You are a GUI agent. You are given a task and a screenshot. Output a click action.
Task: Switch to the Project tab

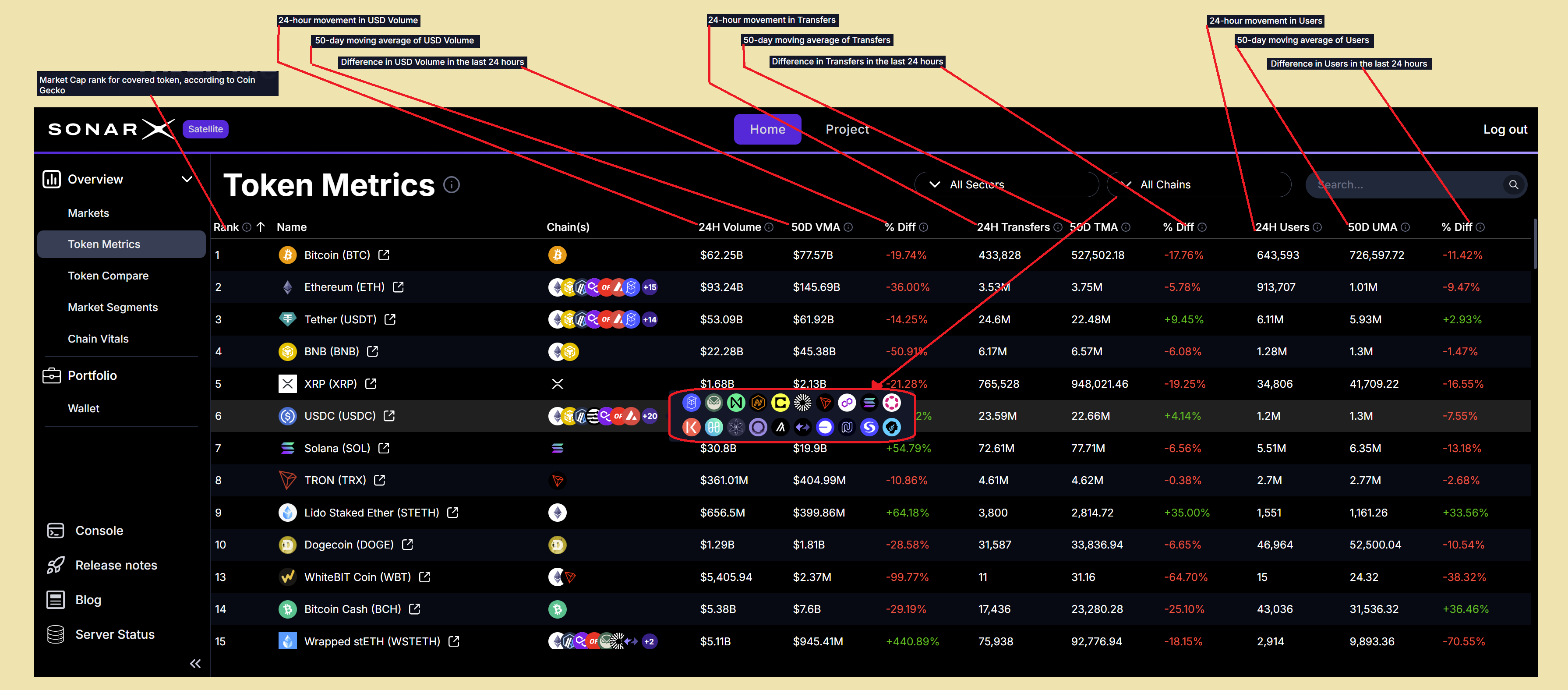coord(847,129)
